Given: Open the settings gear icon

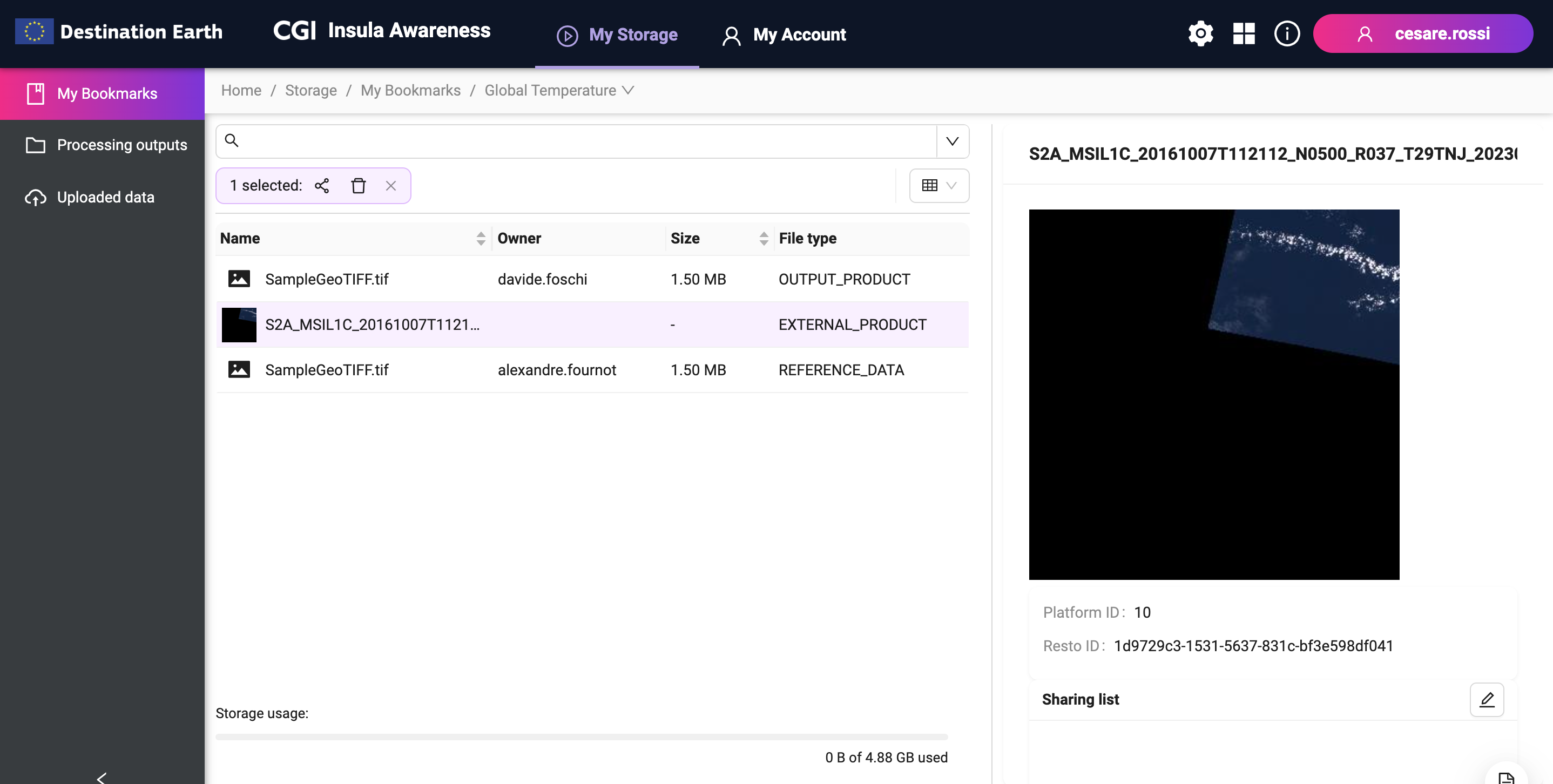Looking at the screenshot, I should (x=1200, y=33).
